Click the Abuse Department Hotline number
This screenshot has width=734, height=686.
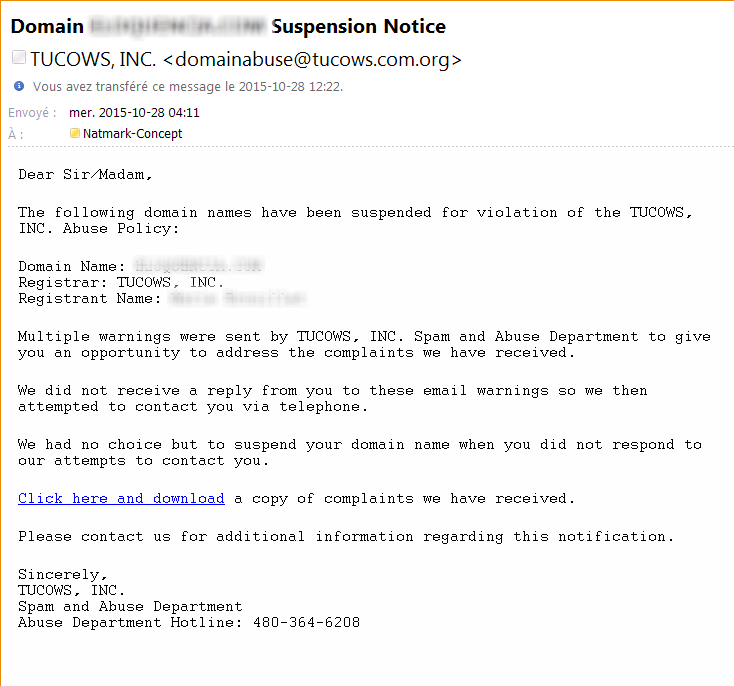(307, 622)
